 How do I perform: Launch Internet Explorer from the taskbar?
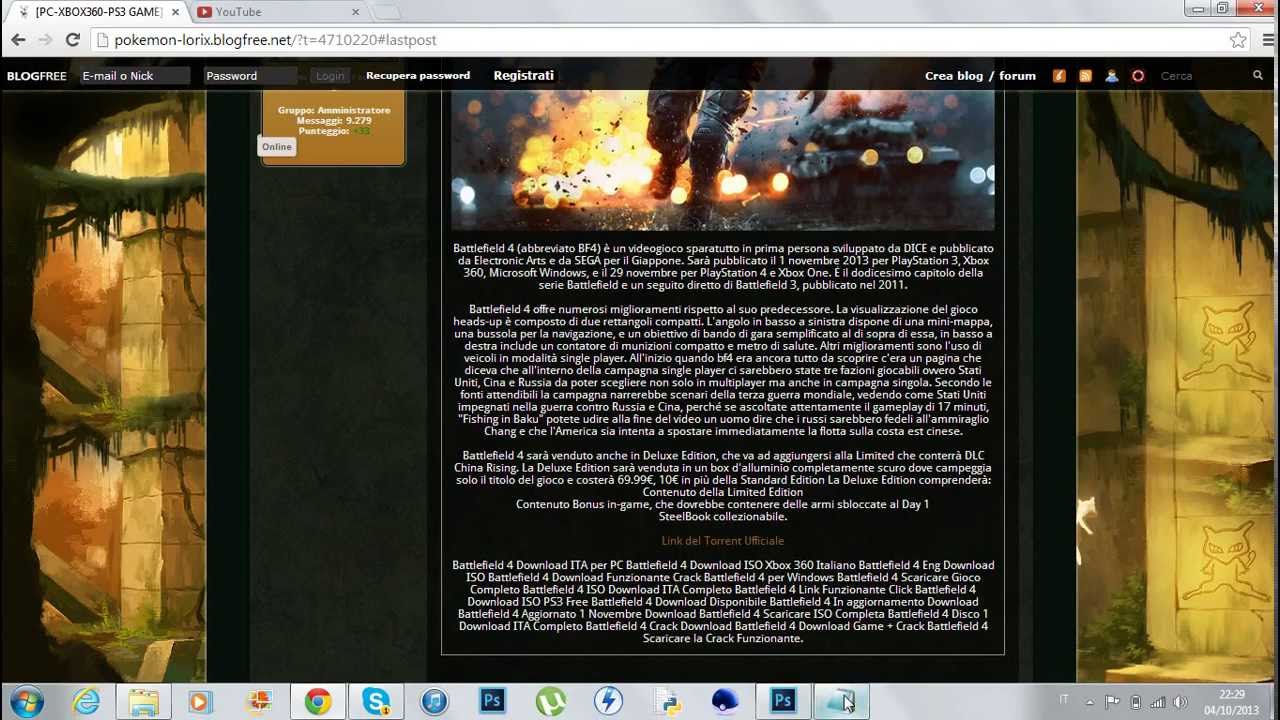click(x=87, y=701)
